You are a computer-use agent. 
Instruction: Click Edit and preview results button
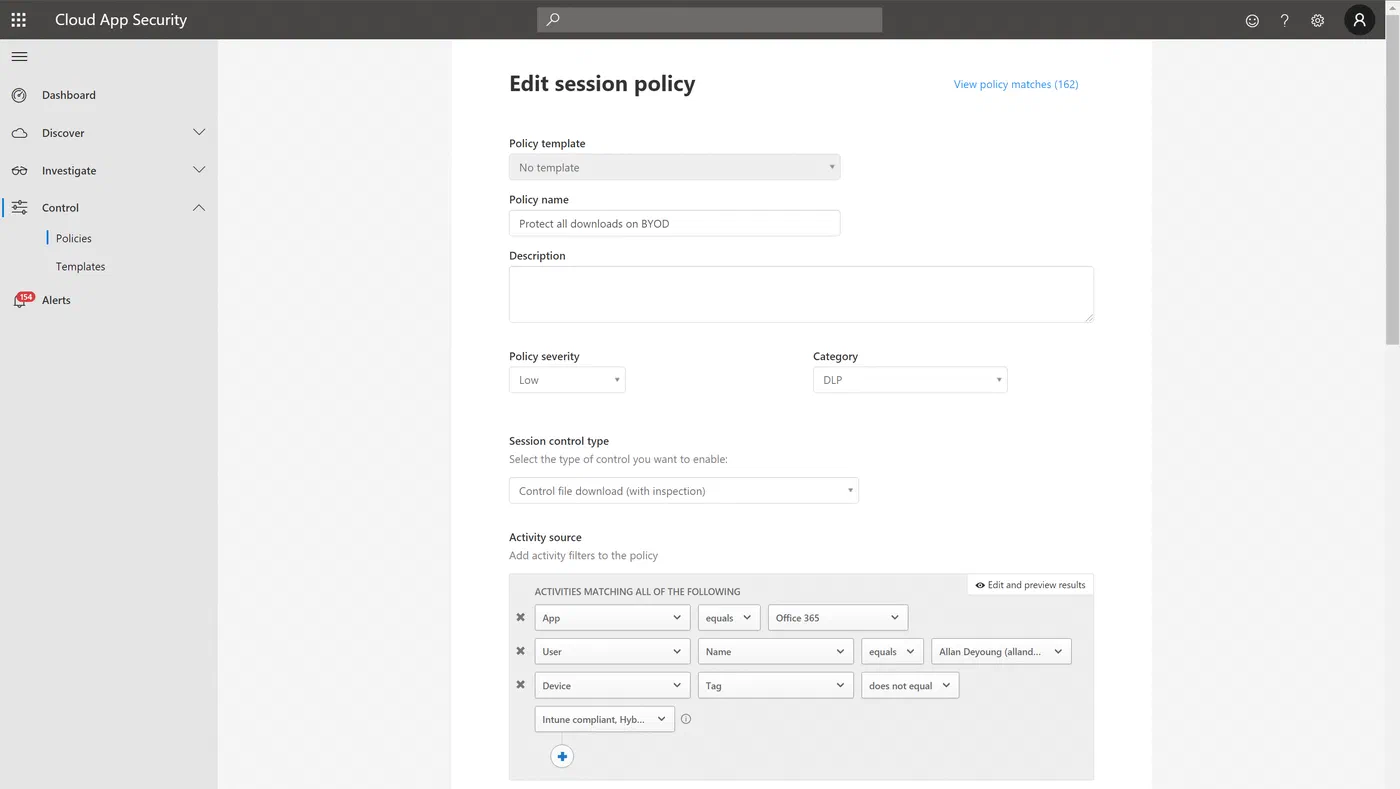tap(1030, 585)
